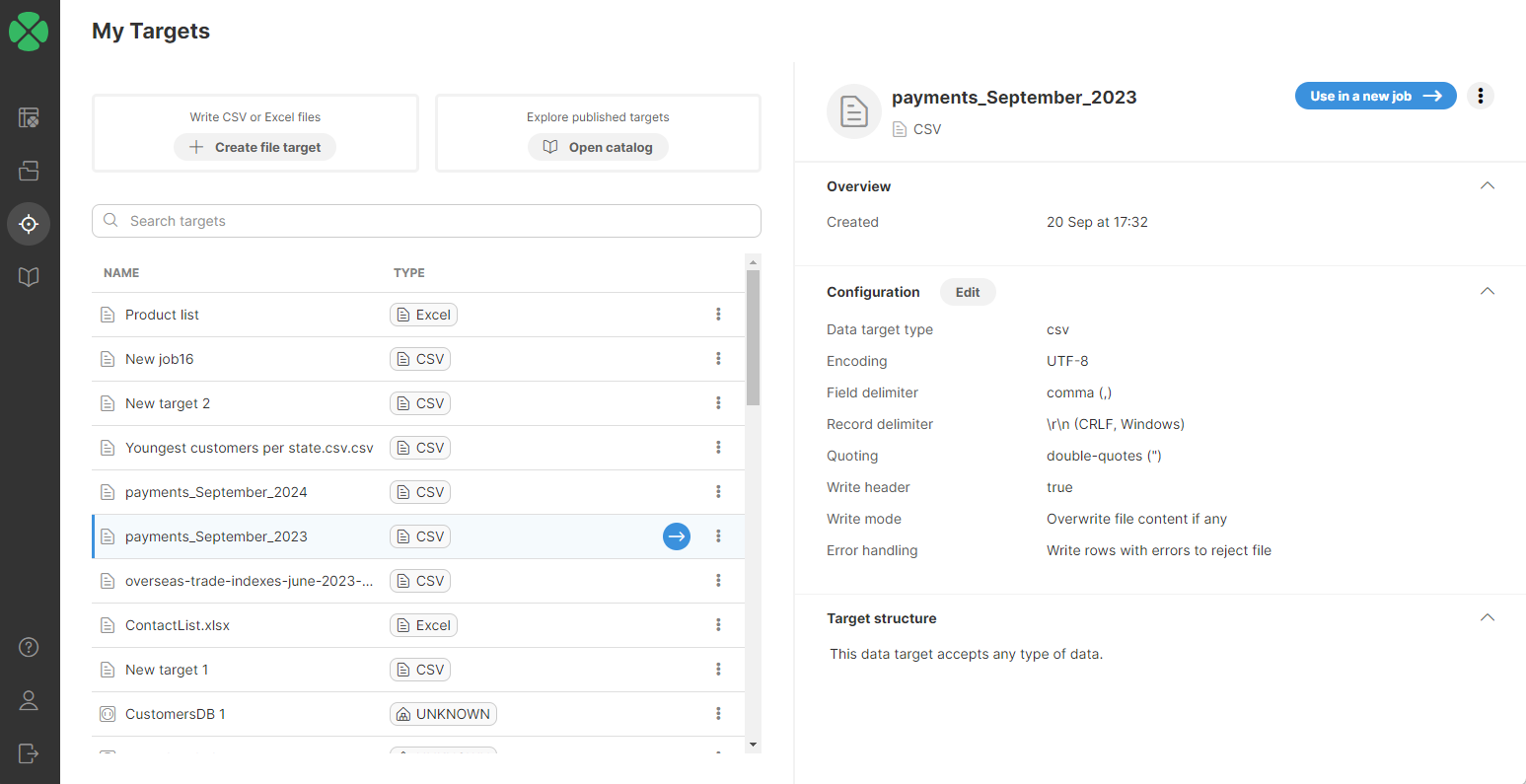Click the Search targets input field

(426, 221)
